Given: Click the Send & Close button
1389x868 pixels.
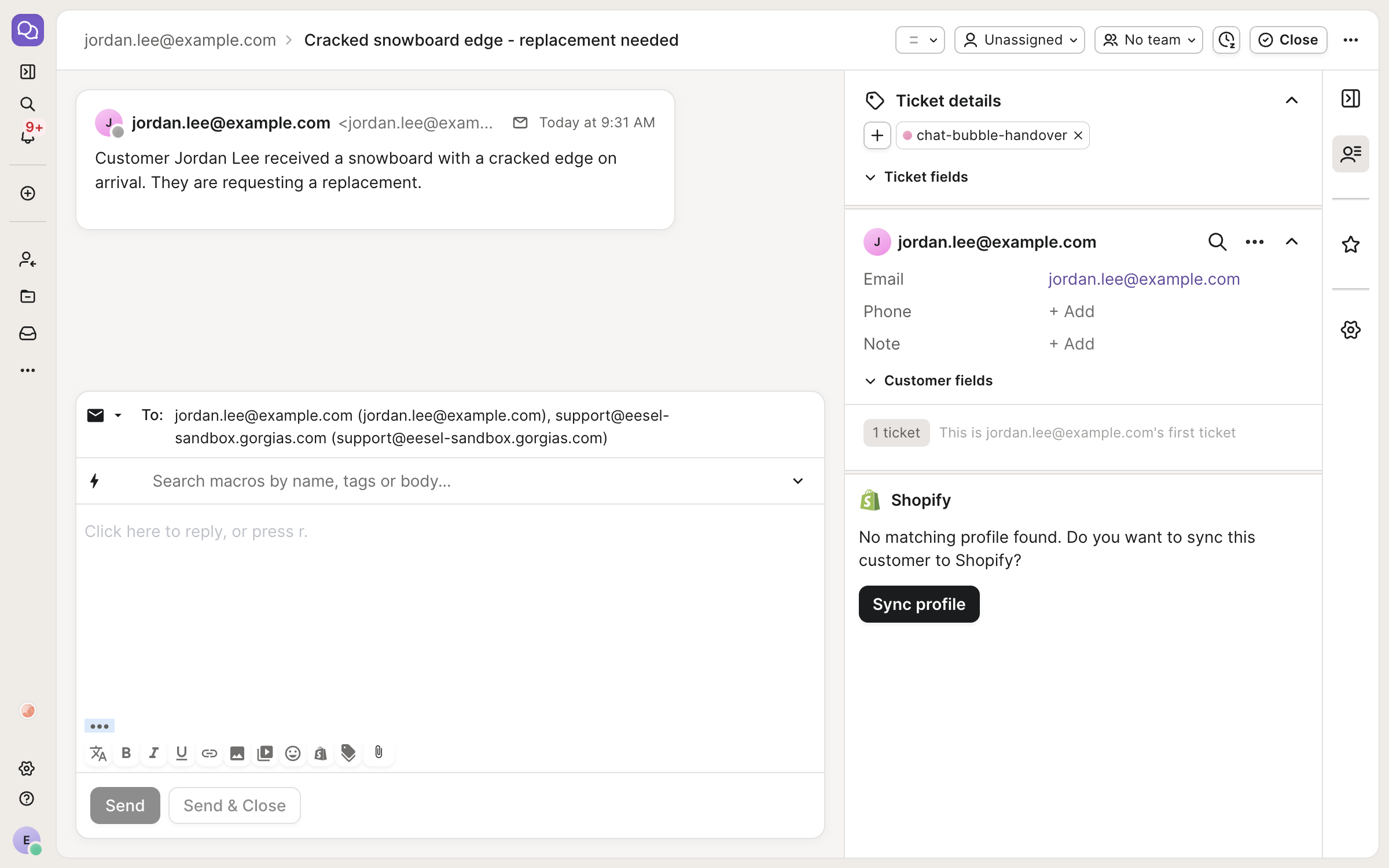Looking at the screenshot, I should coord(234,806).
